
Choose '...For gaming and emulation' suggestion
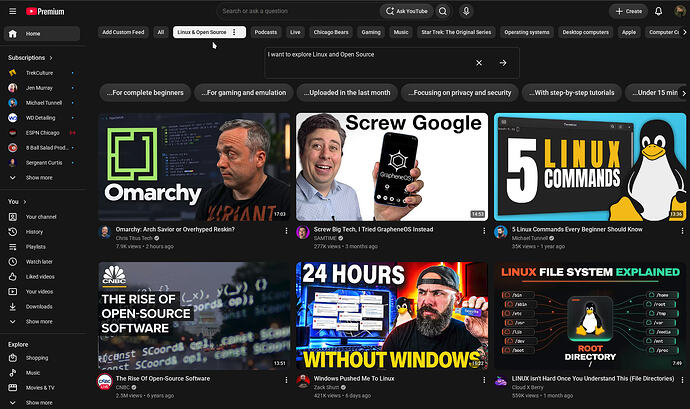click(244, 92)
